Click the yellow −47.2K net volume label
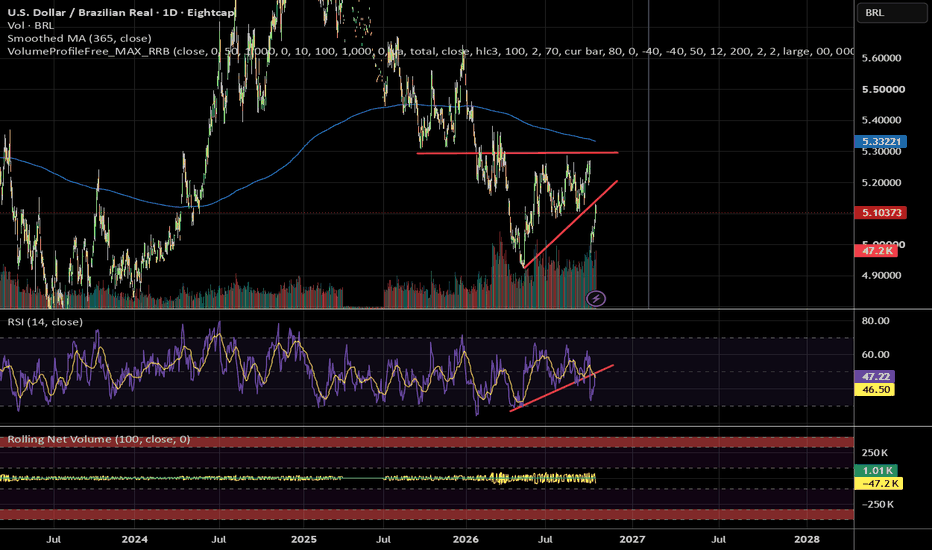The image size is (932, 550). tap(879, 483)
